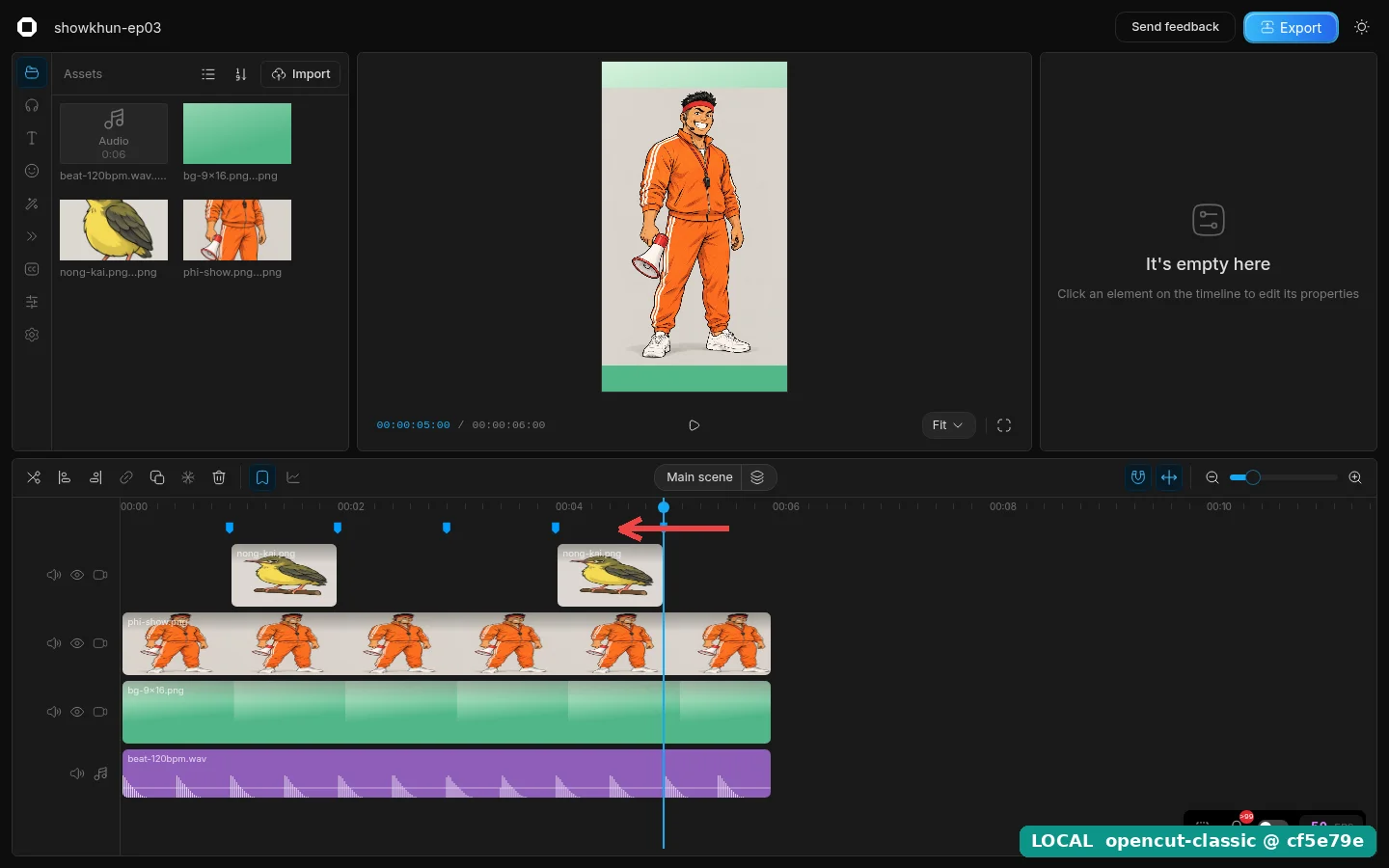Select the split (scissors) tool

pos(34,477)
